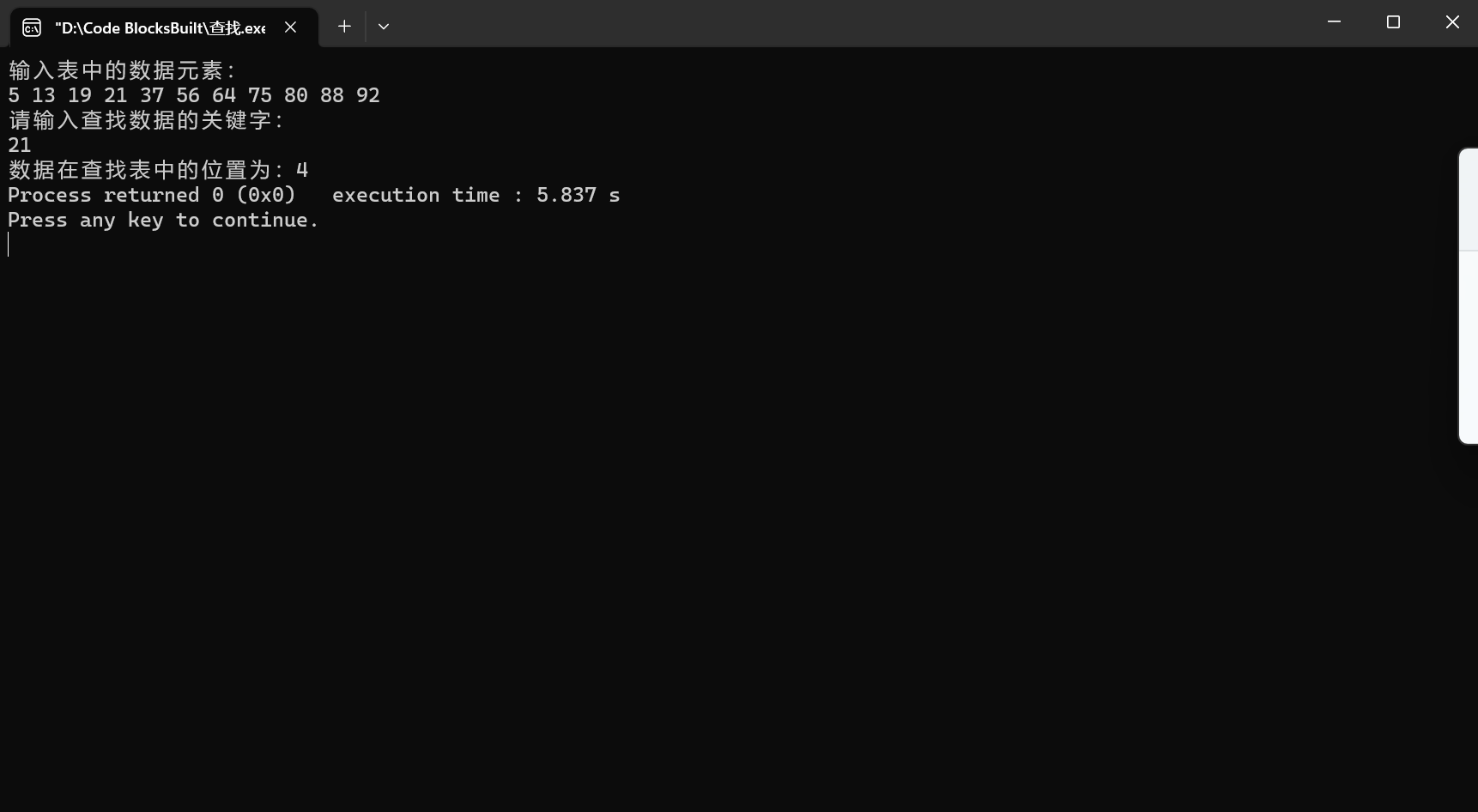Click the result line '数据在查找表中的位置为: 4'
Image resolution: width=1478 pixels, height=812 pixels.
[159, 170]
